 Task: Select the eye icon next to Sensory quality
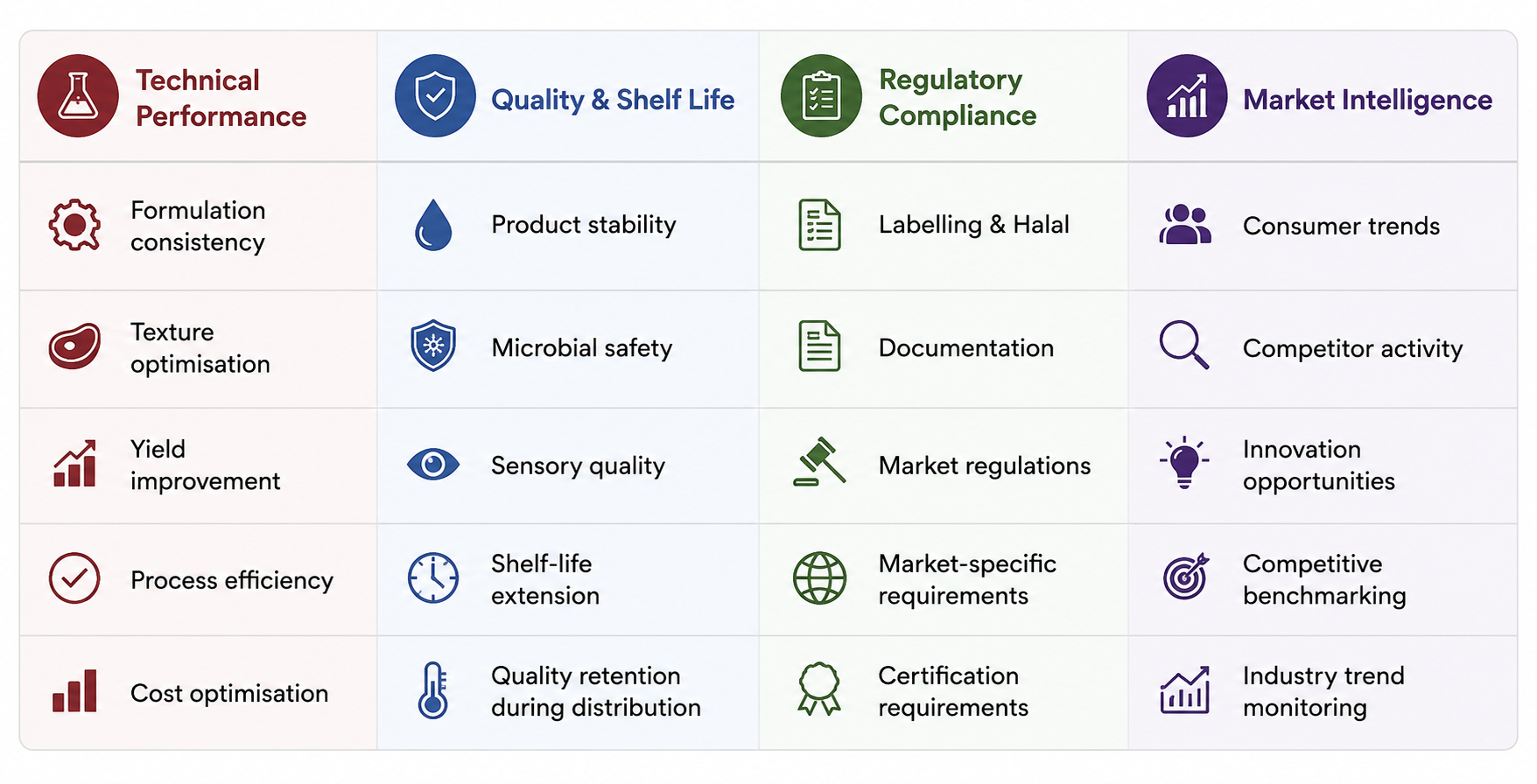pos(433,464)
